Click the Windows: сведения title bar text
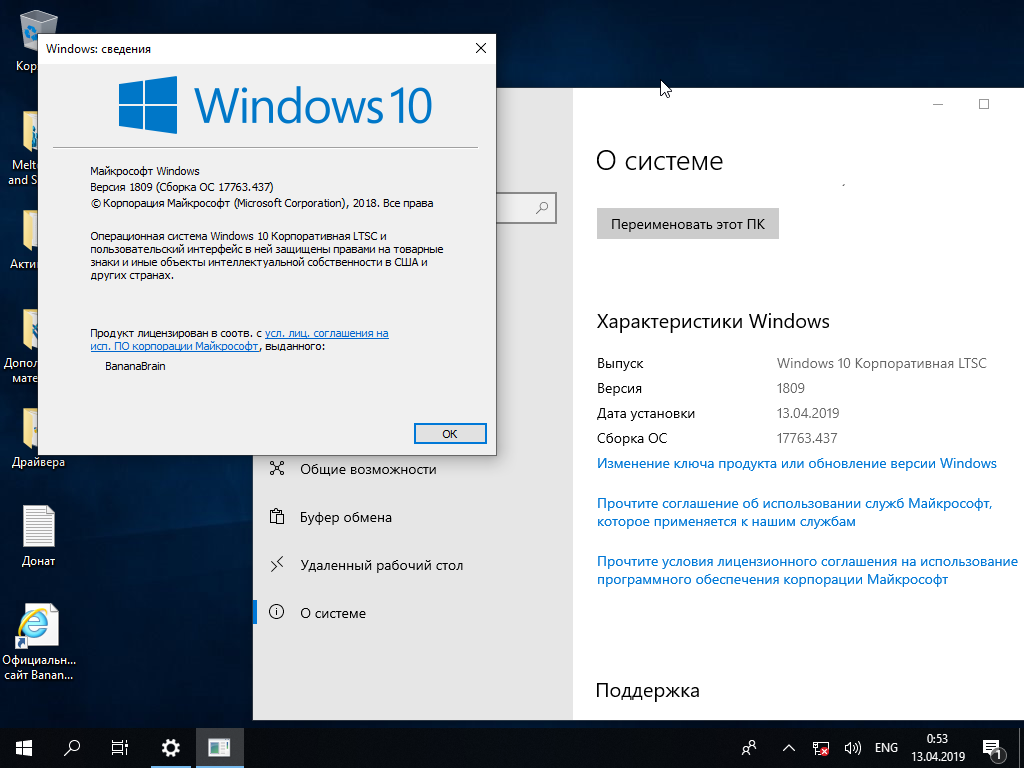This screenshot has height=768, width=1024. (x=99, y=49)
